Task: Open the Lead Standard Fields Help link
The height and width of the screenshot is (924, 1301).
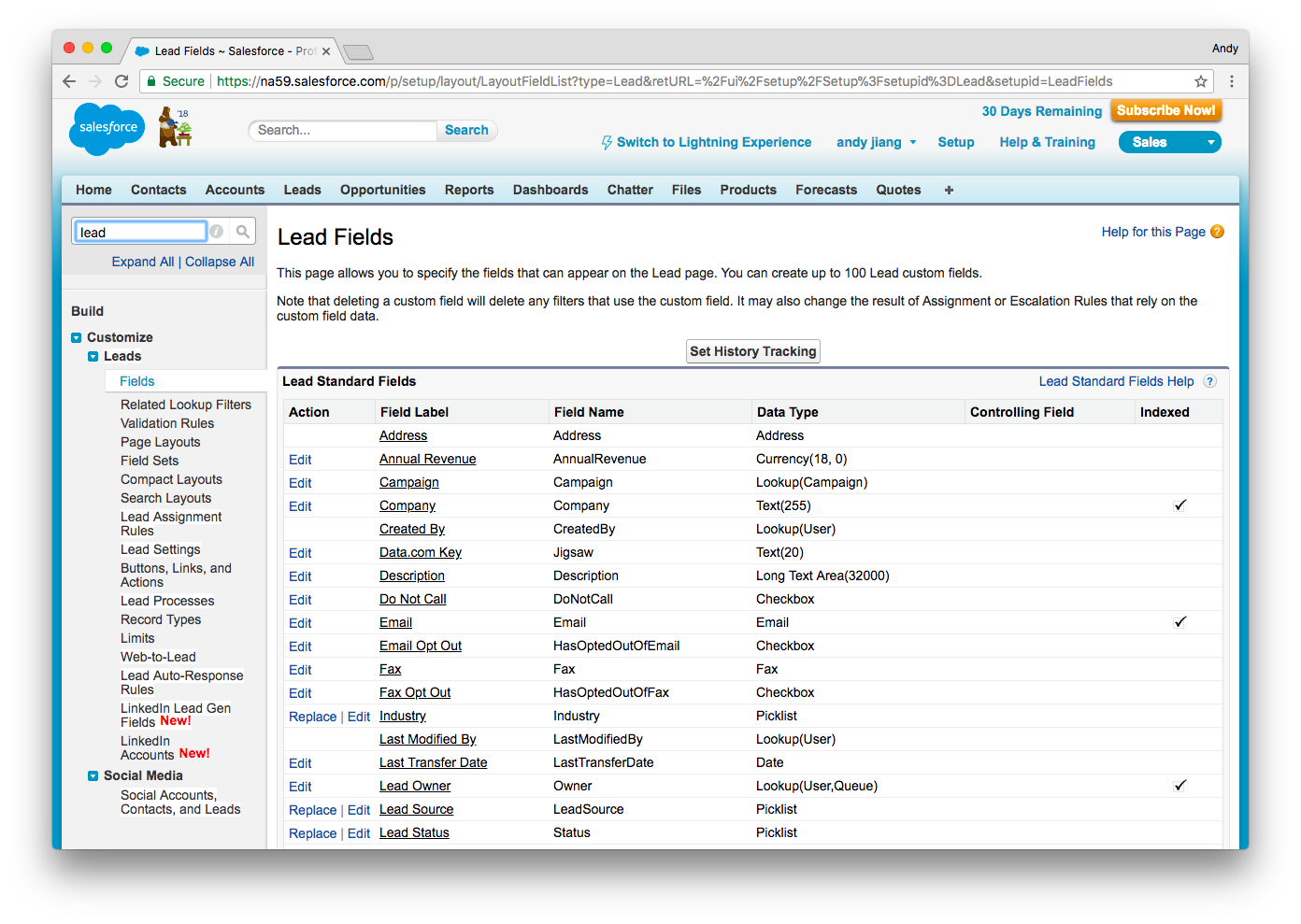Action: point(1116,381)
